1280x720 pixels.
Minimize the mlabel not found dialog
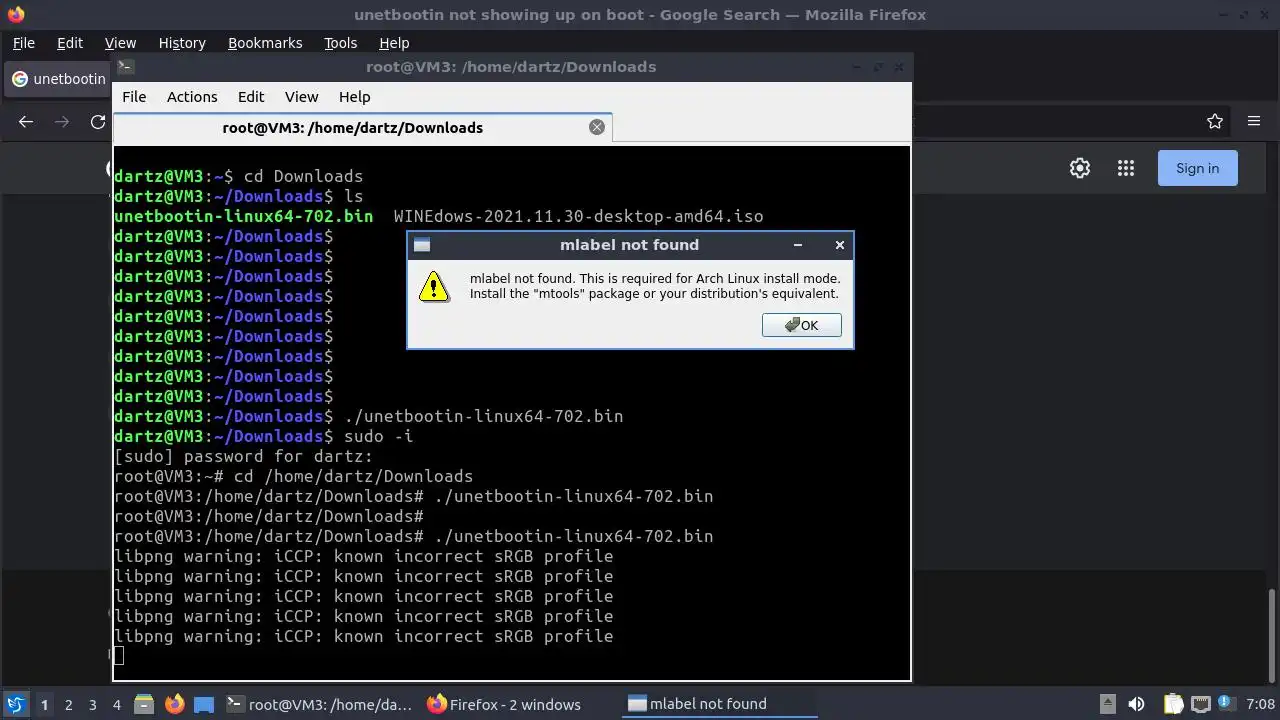click(x=797, y=245)
